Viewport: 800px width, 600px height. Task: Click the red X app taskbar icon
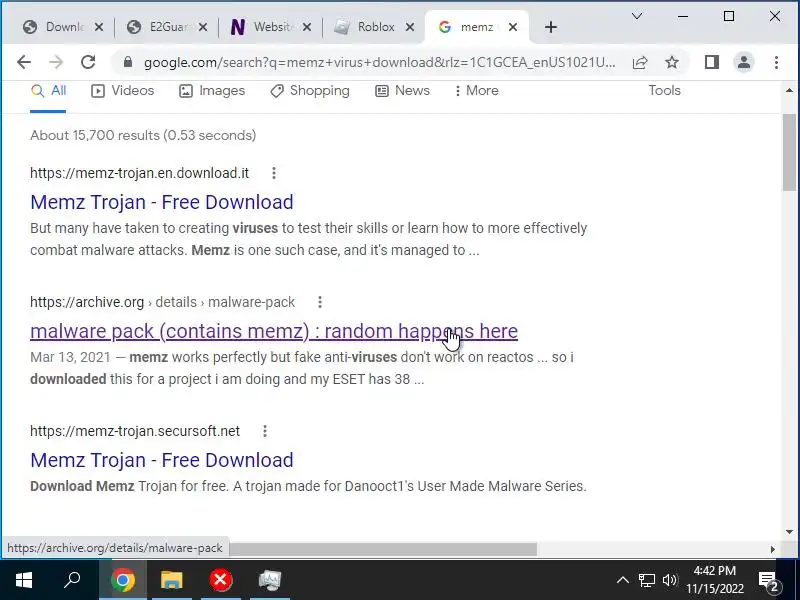tap(220, 580)
